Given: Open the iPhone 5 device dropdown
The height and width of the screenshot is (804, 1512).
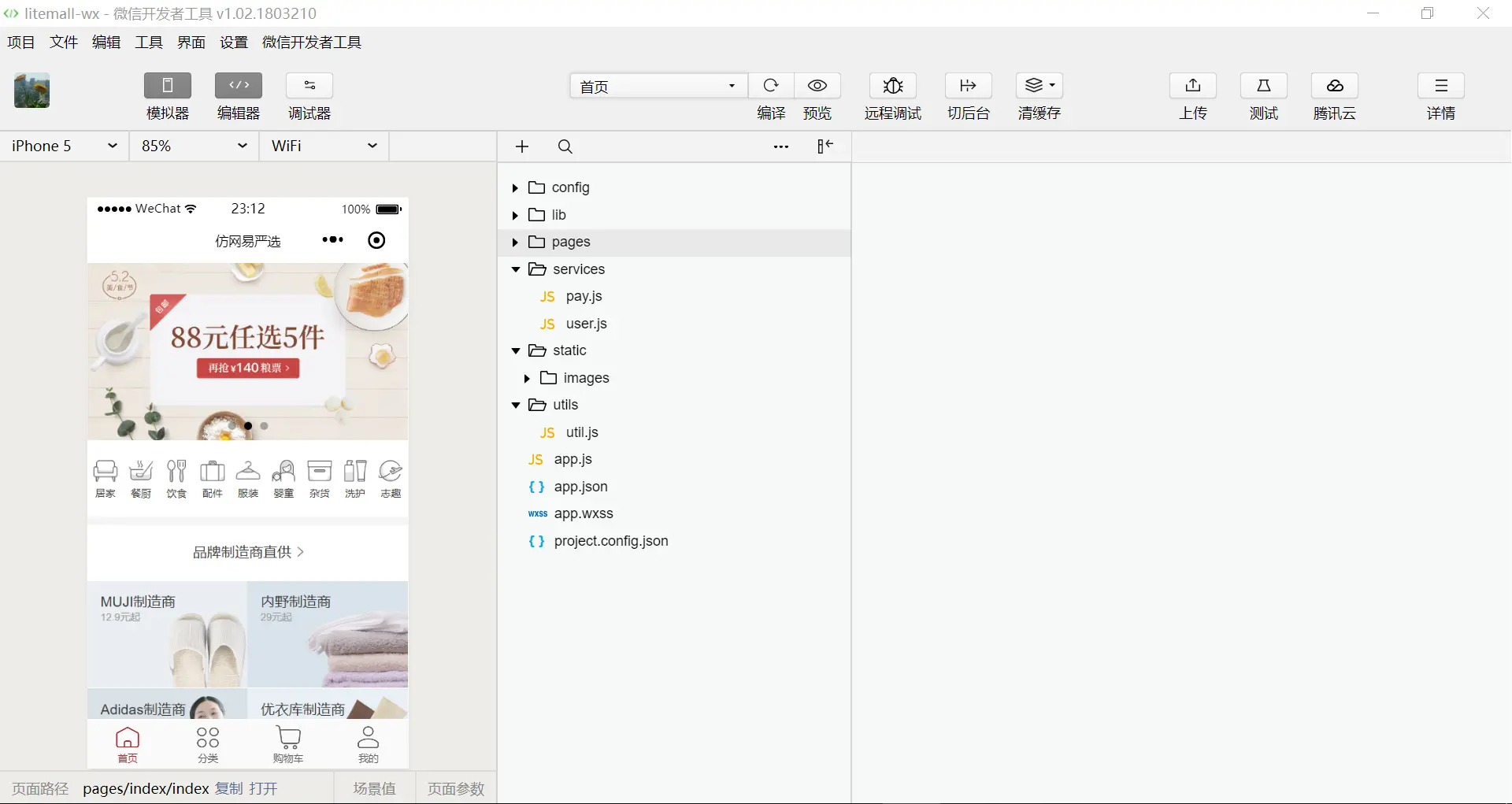Looking at the screenshot, I should point(64,146).
